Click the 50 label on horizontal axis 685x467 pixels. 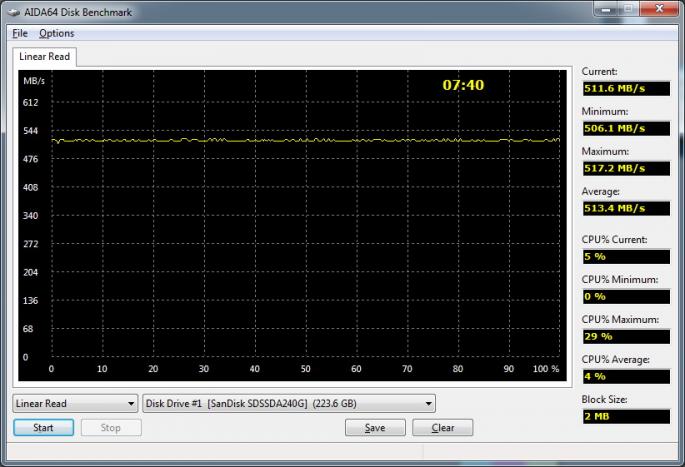(x=305, y=369)
